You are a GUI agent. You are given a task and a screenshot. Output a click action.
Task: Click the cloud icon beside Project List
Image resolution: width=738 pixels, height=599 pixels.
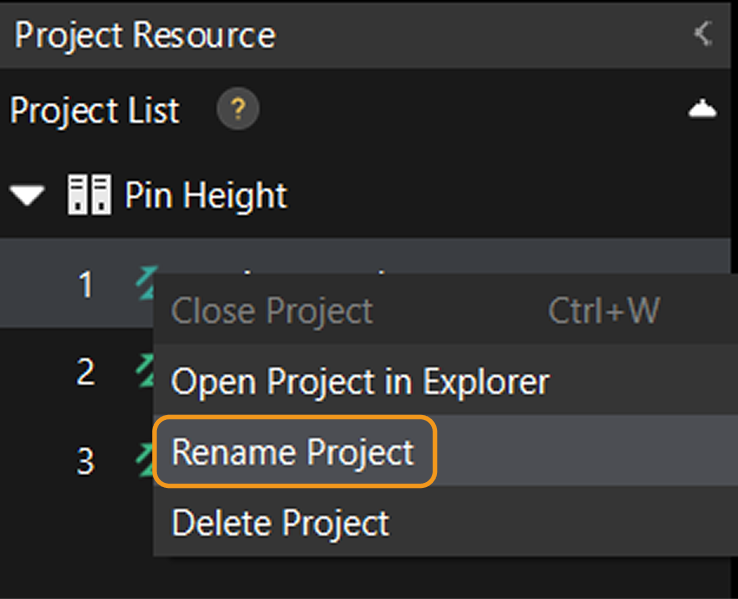coord(703,109)
